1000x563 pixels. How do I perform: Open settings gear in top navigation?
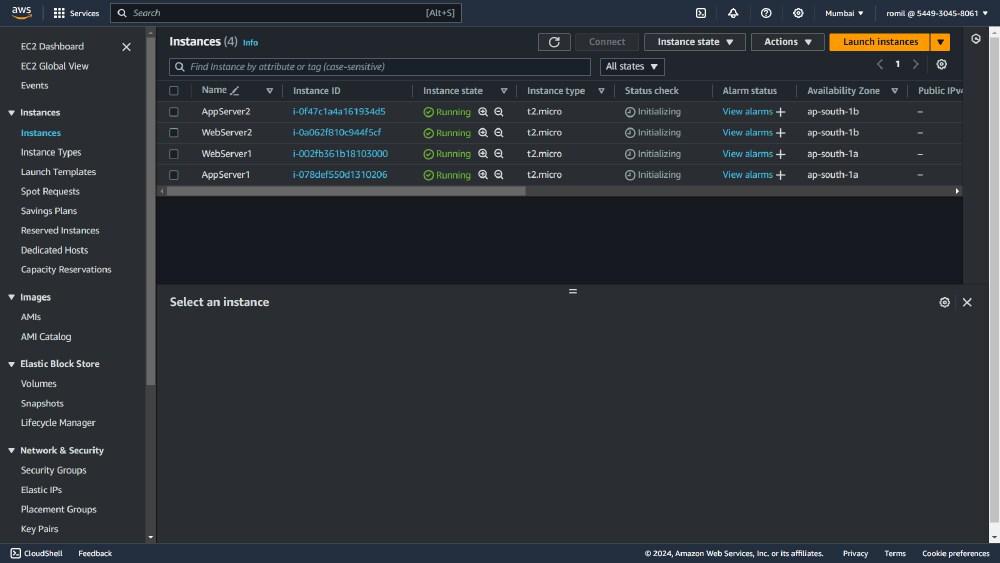798,13
